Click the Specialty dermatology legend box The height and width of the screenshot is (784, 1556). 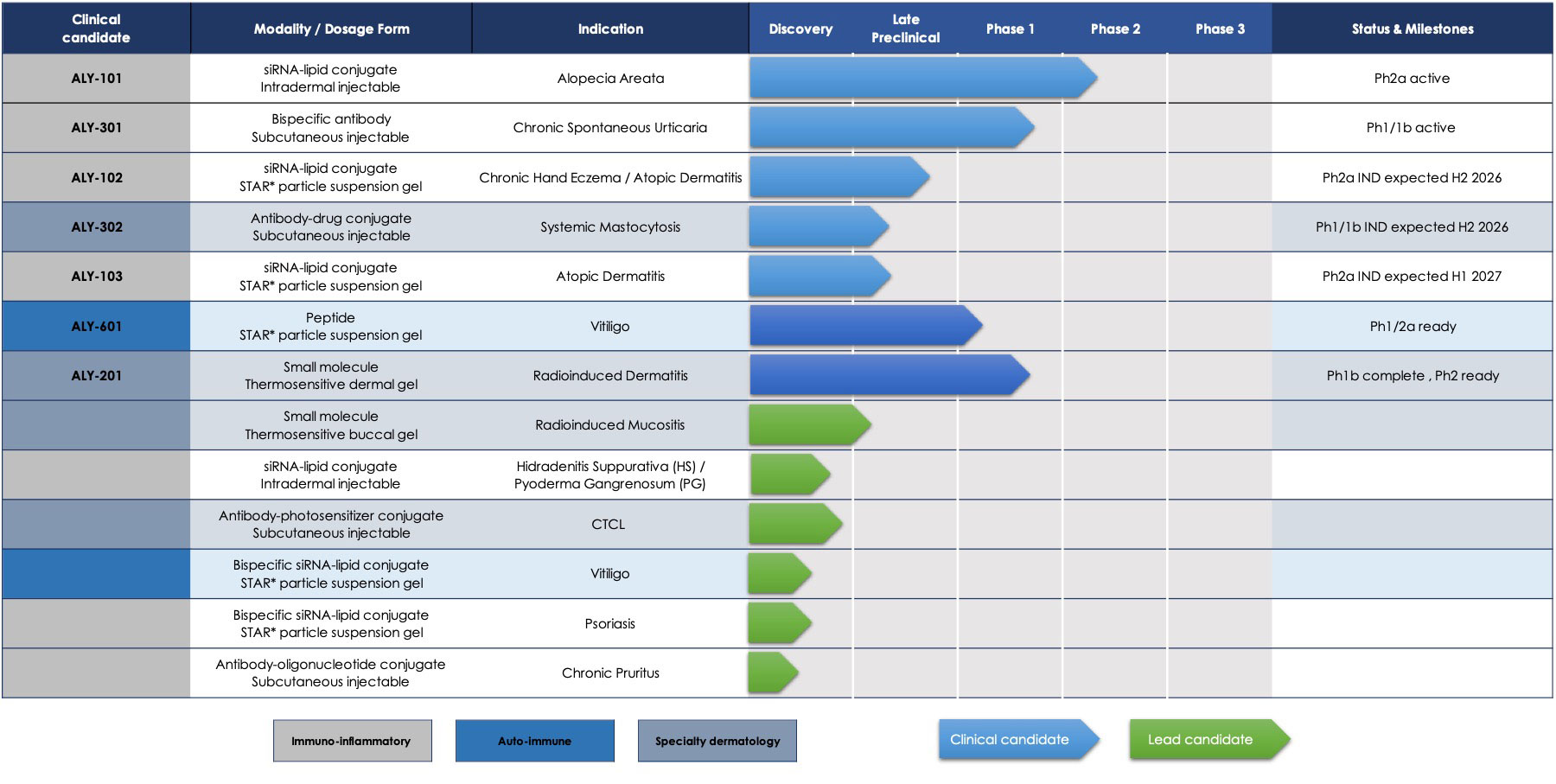coord(717,741)
